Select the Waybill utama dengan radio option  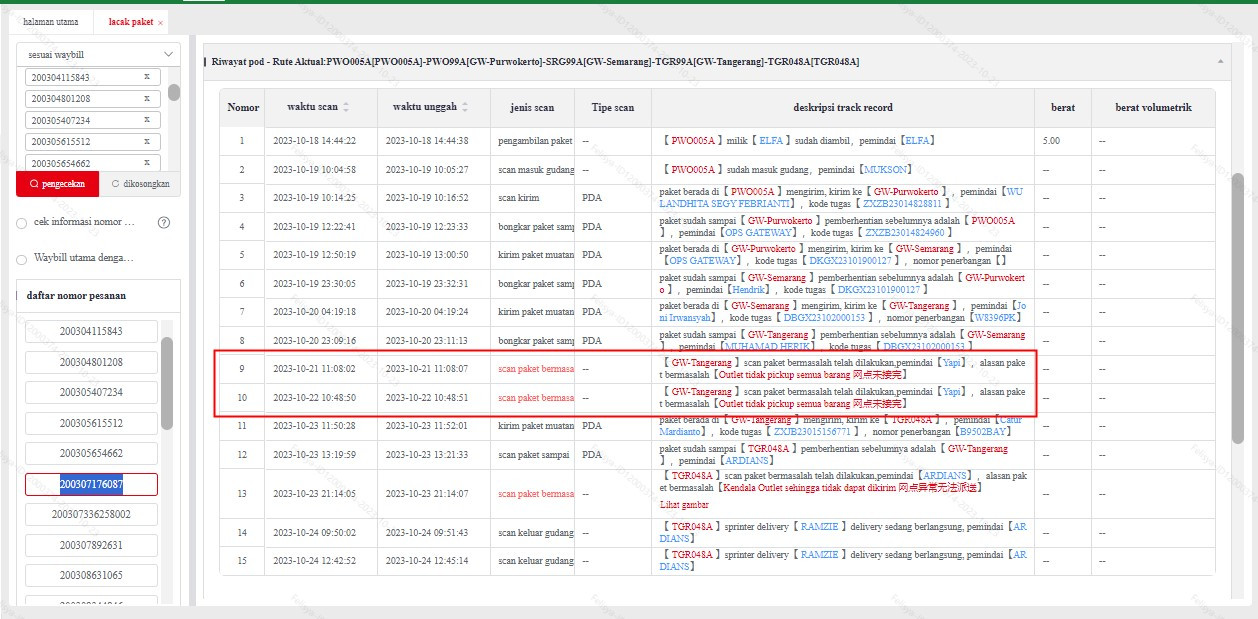point(22,259)
